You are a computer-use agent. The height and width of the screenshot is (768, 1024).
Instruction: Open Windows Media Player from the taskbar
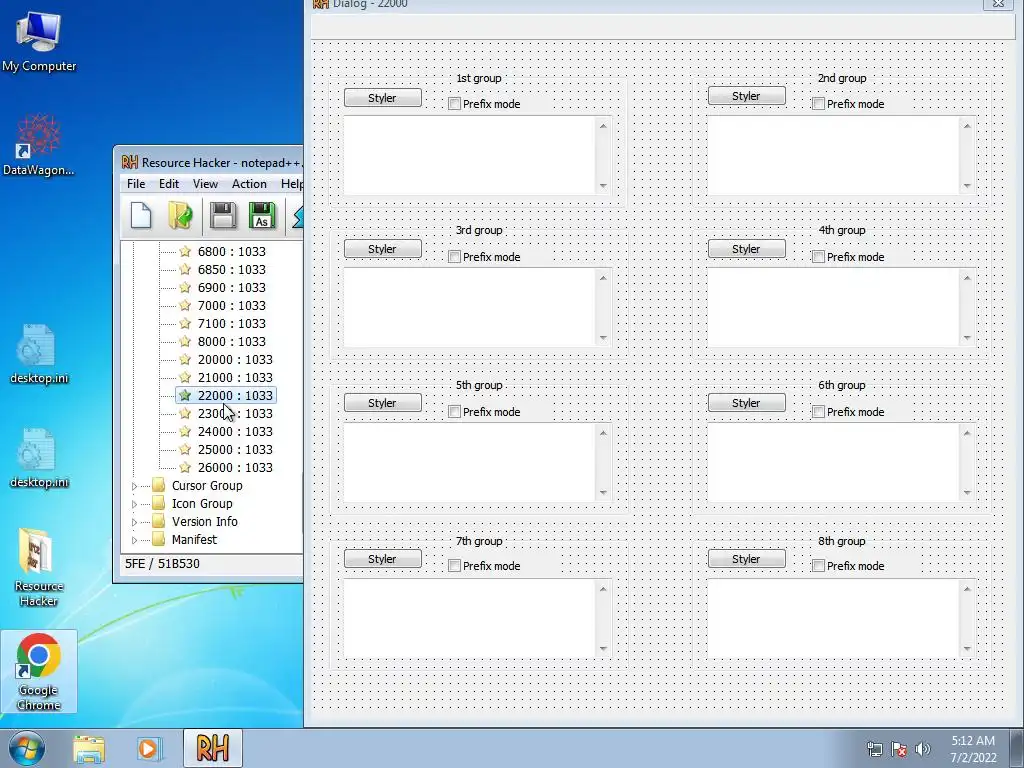click(x=148, y=748)
